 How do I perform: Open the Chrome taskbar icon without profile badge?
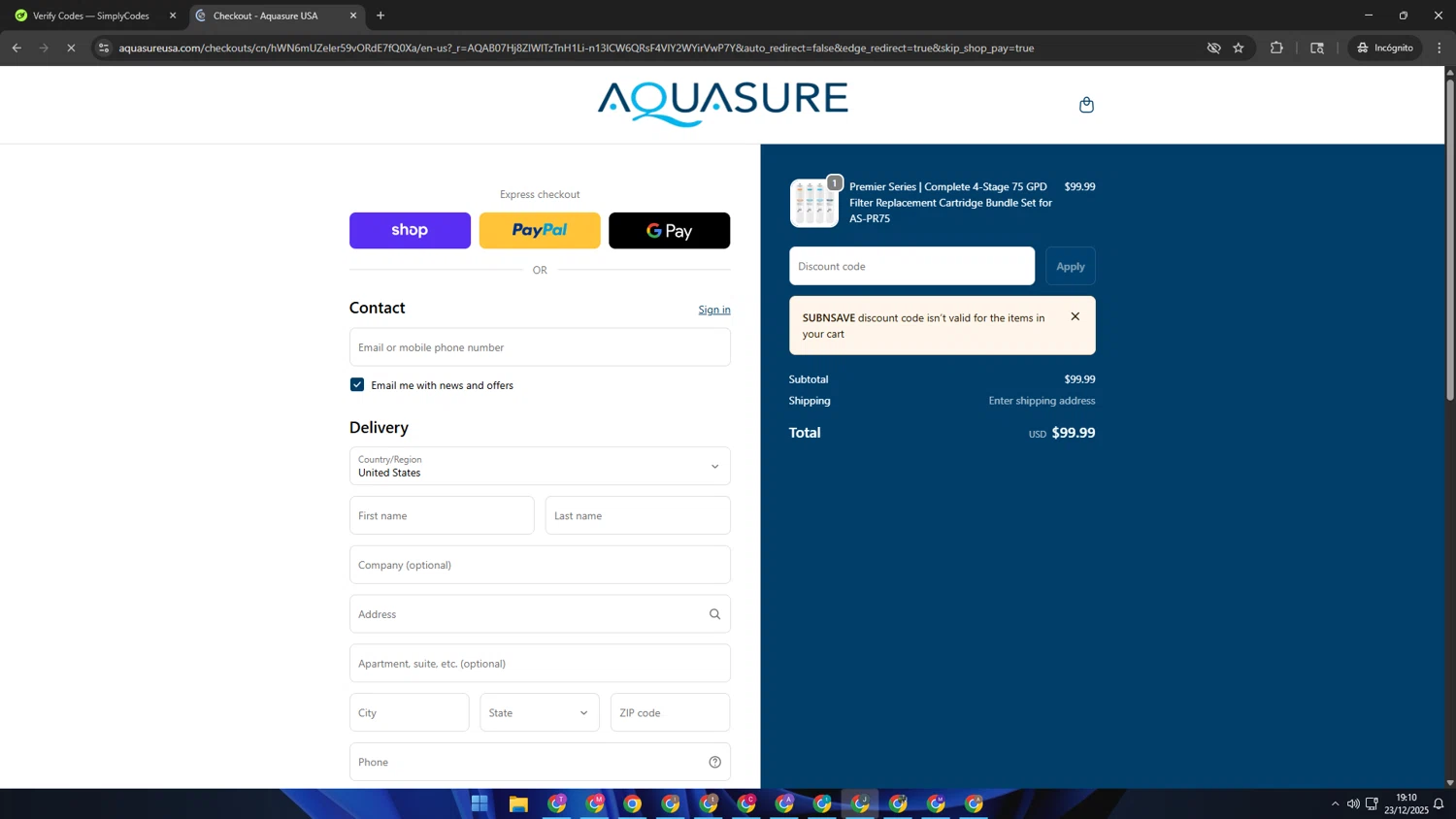632,803
